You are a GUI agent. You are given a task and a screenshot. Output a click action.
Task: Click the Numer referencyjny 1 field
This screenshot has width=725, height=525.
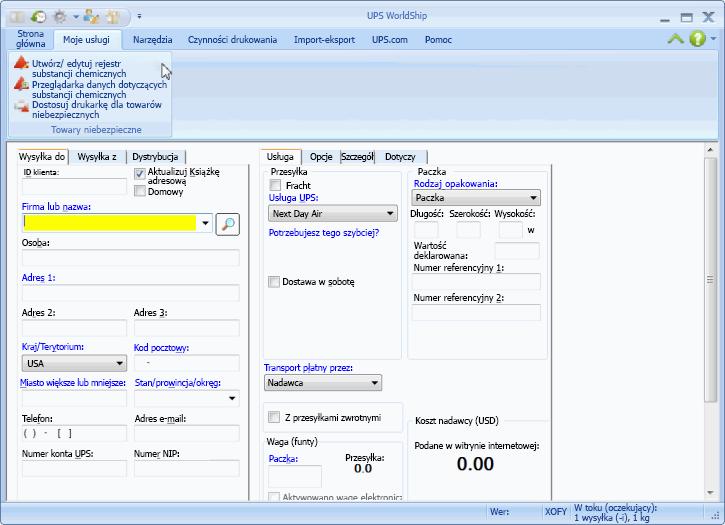coord(476,281)
